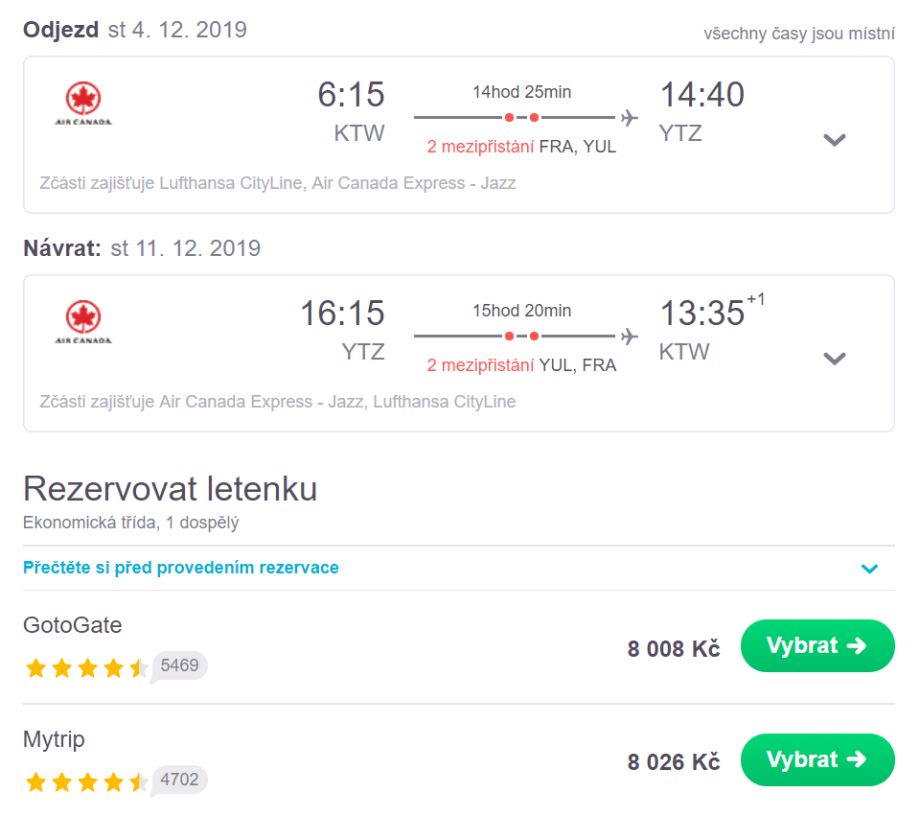
Task: Click airplane icon on departure route line
Action: point(629,118)
